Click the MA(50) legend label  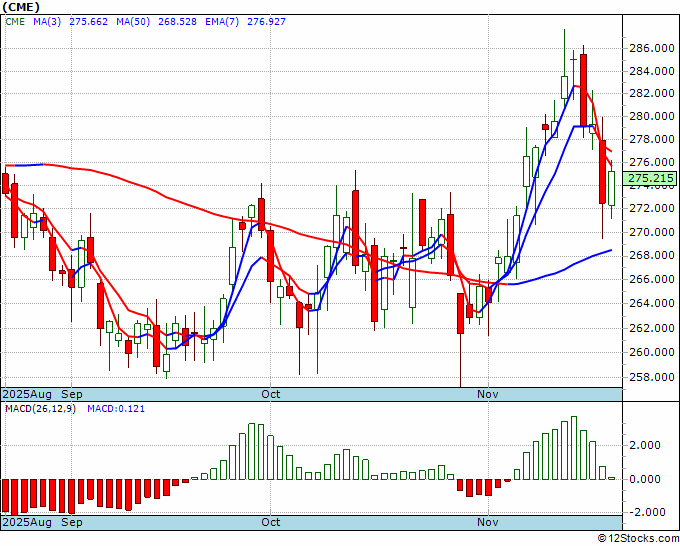(133, 21)
